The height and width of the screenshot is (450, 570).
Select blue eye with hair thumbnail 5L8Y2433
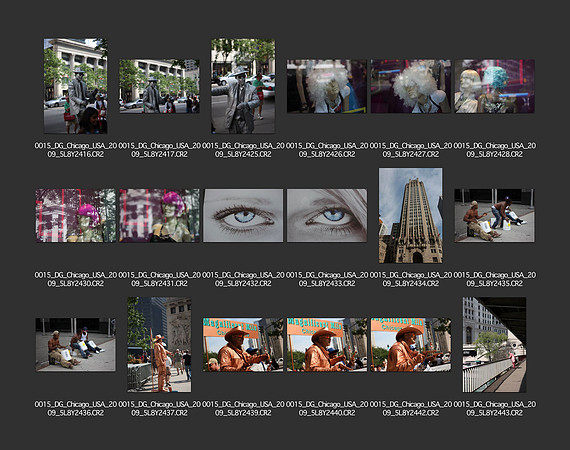pyautogui.click(x=327, y=216)
